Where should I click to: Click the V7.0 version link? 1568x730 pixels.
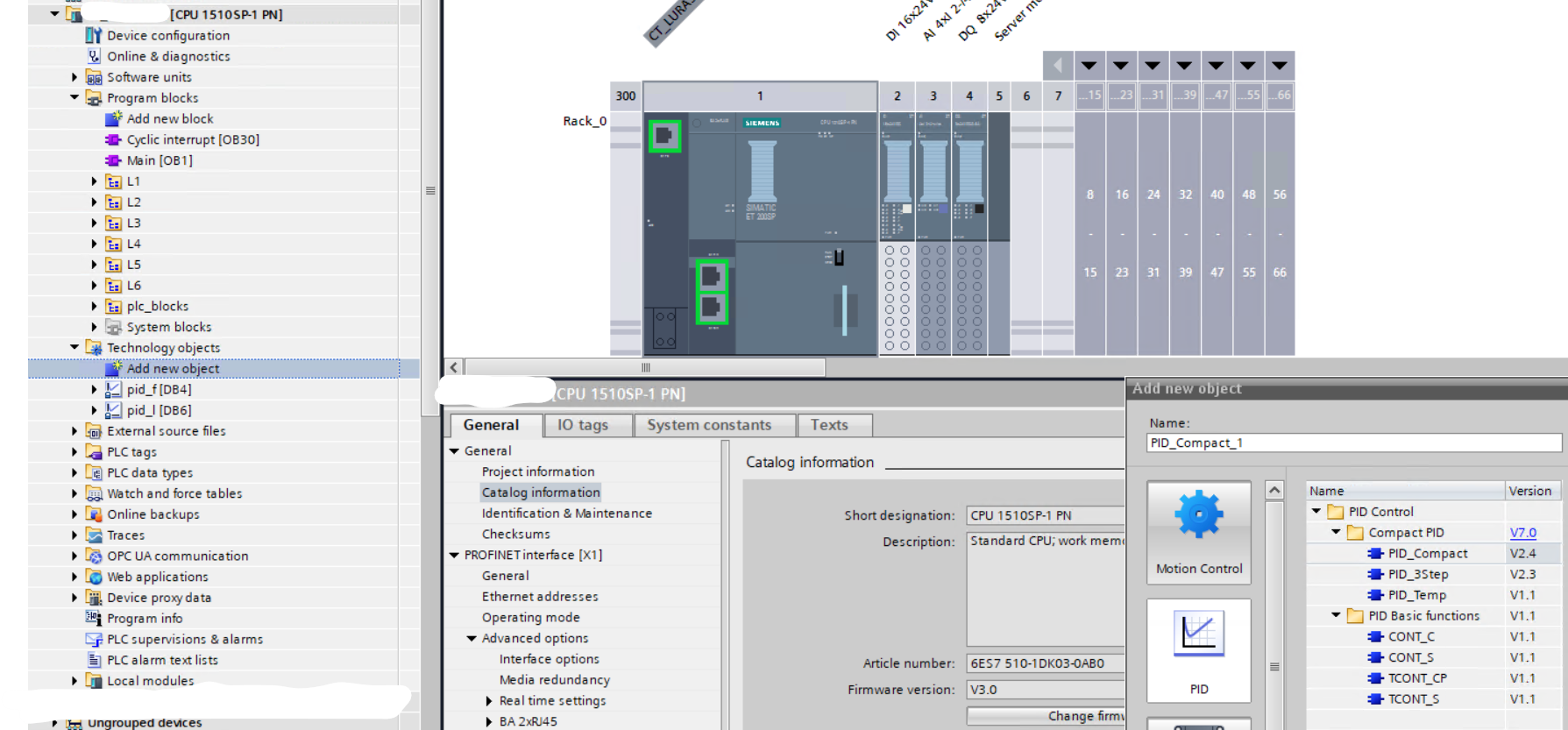click(1522, 533)
